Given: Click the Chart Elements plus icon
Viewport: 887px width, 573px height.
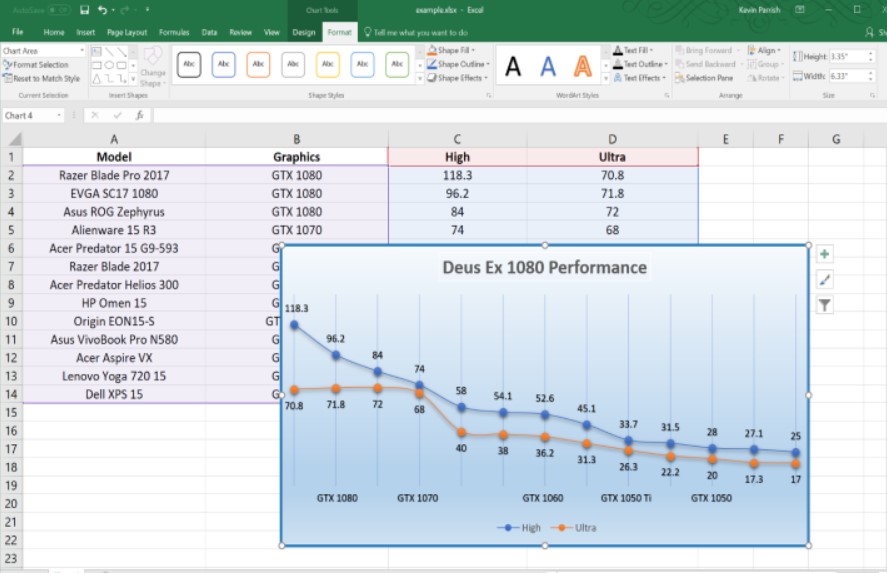Looking at the screenshot, I should click(825, 254).
